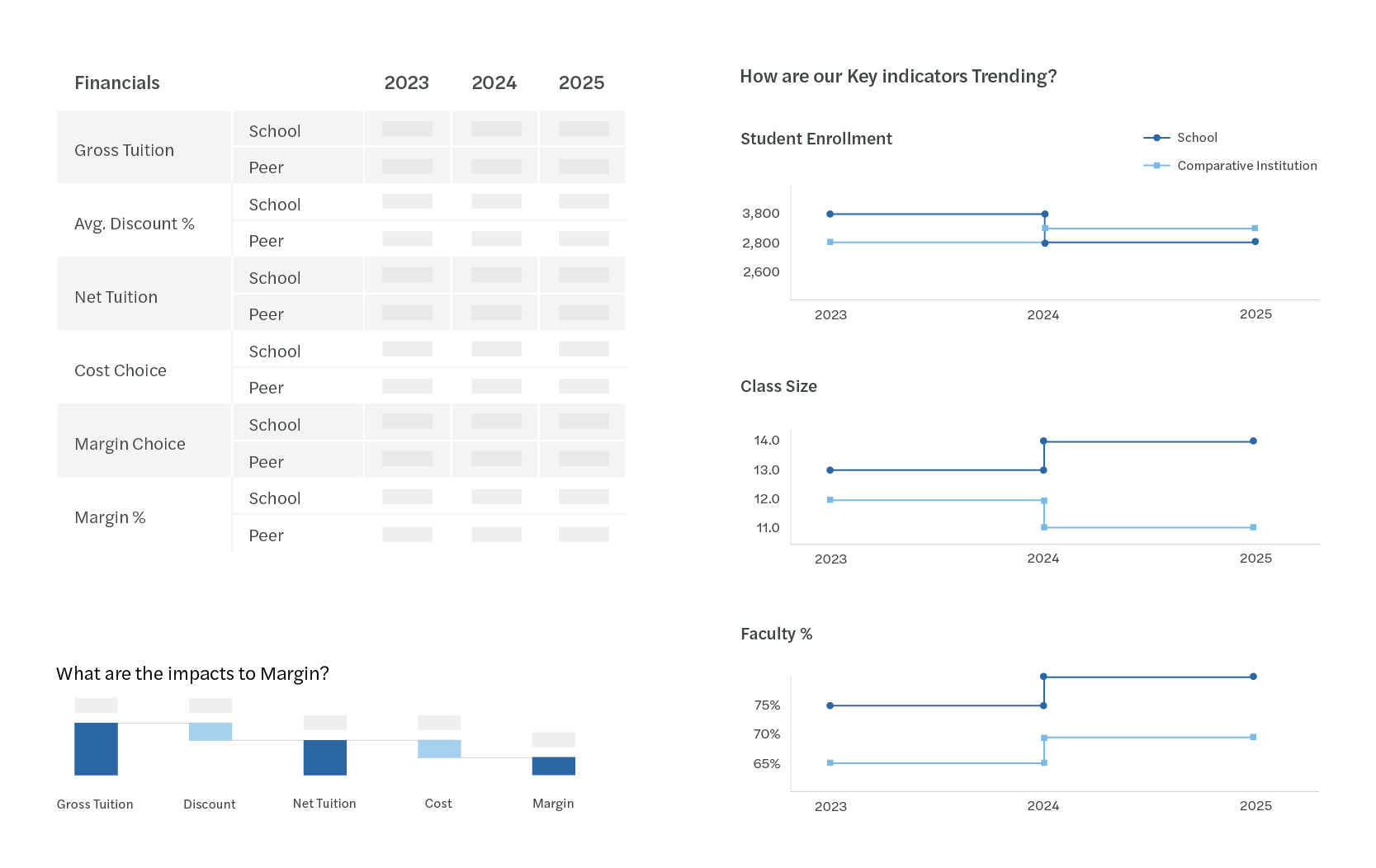Open the Student Enrollment chart title
The height and width of the screenshot is (868, 1376).
click(816, 138)
